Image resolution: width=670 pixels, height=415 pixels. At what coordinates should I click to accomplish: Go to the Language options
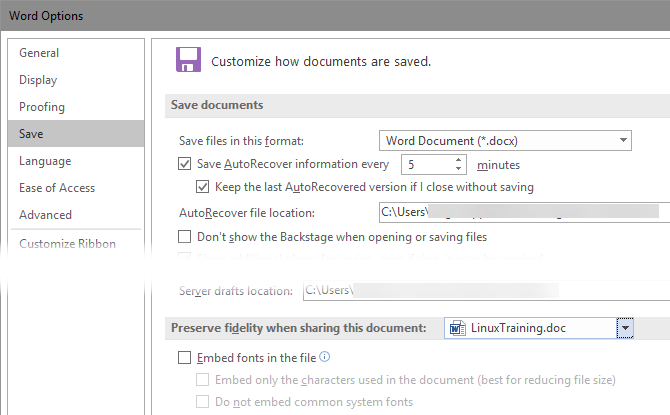pyautogui.click(x=45, y=161)
